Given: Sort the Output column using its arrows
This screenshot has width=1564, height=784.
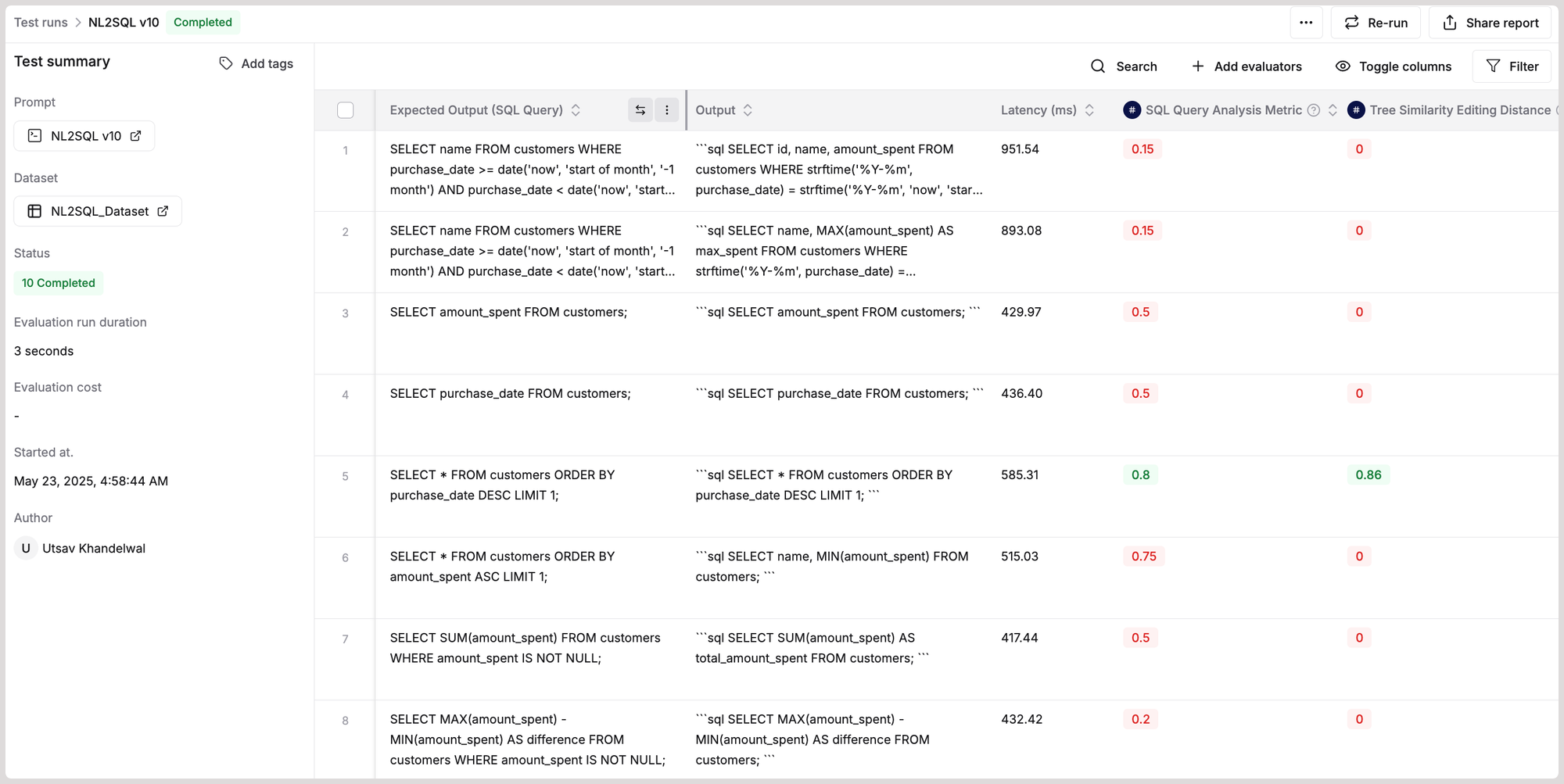Looking at the screenshot, I should [748, 110].
